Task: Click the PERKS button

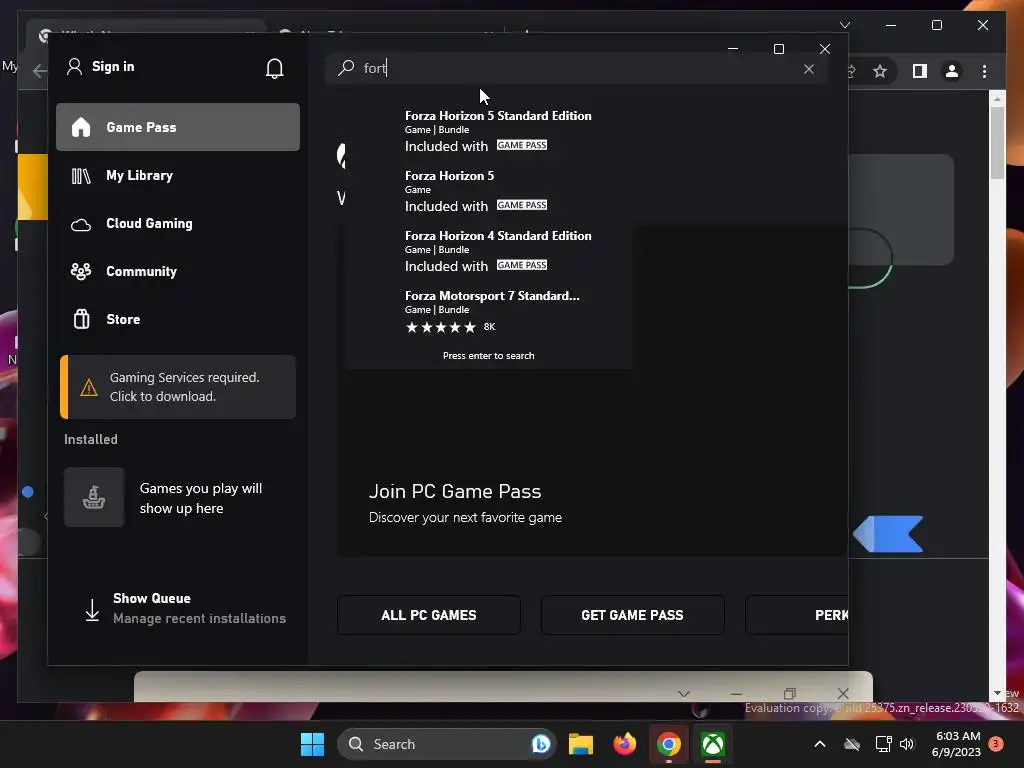Action: coord(797,615)
